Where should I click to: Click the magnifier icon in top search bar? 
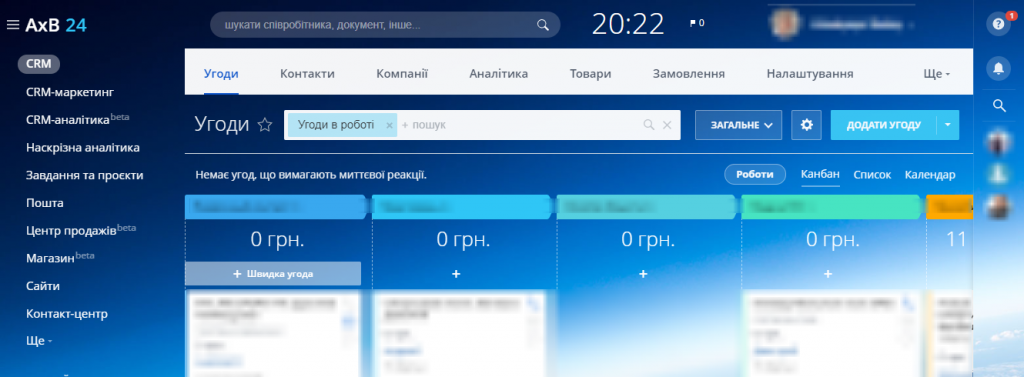coord(543,25)
